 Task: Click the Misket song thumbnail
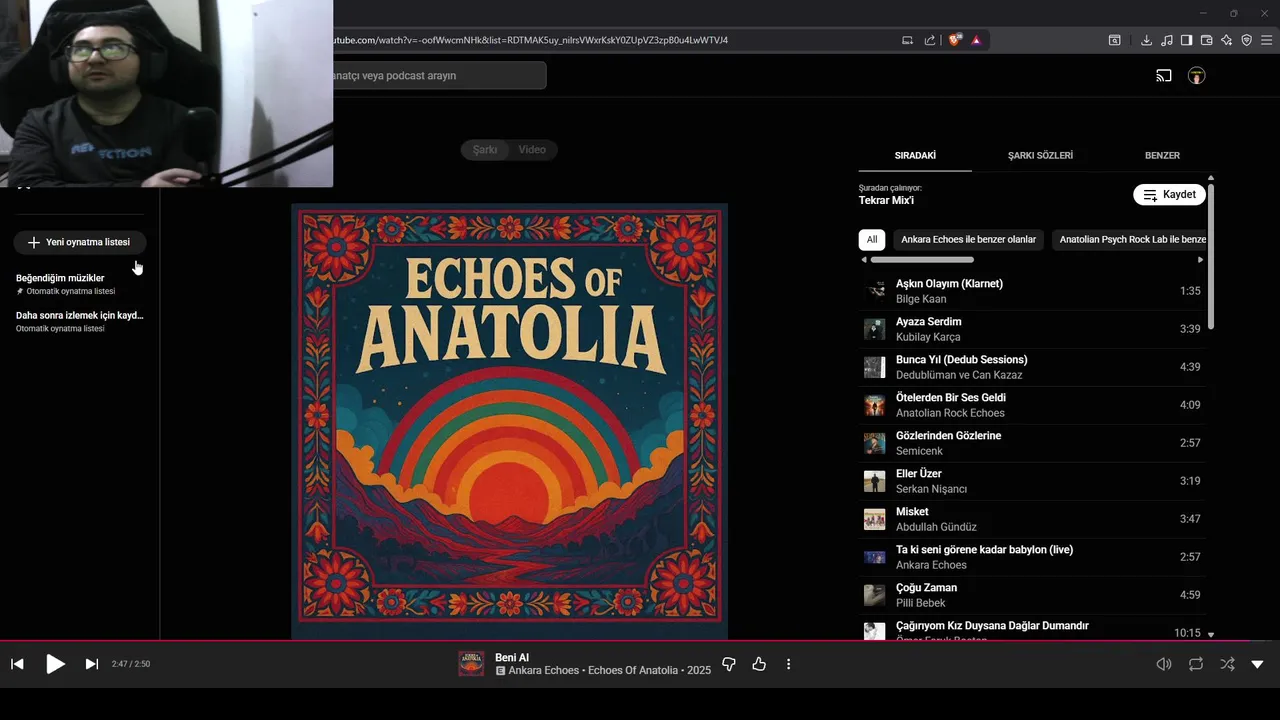pos(875,519)
